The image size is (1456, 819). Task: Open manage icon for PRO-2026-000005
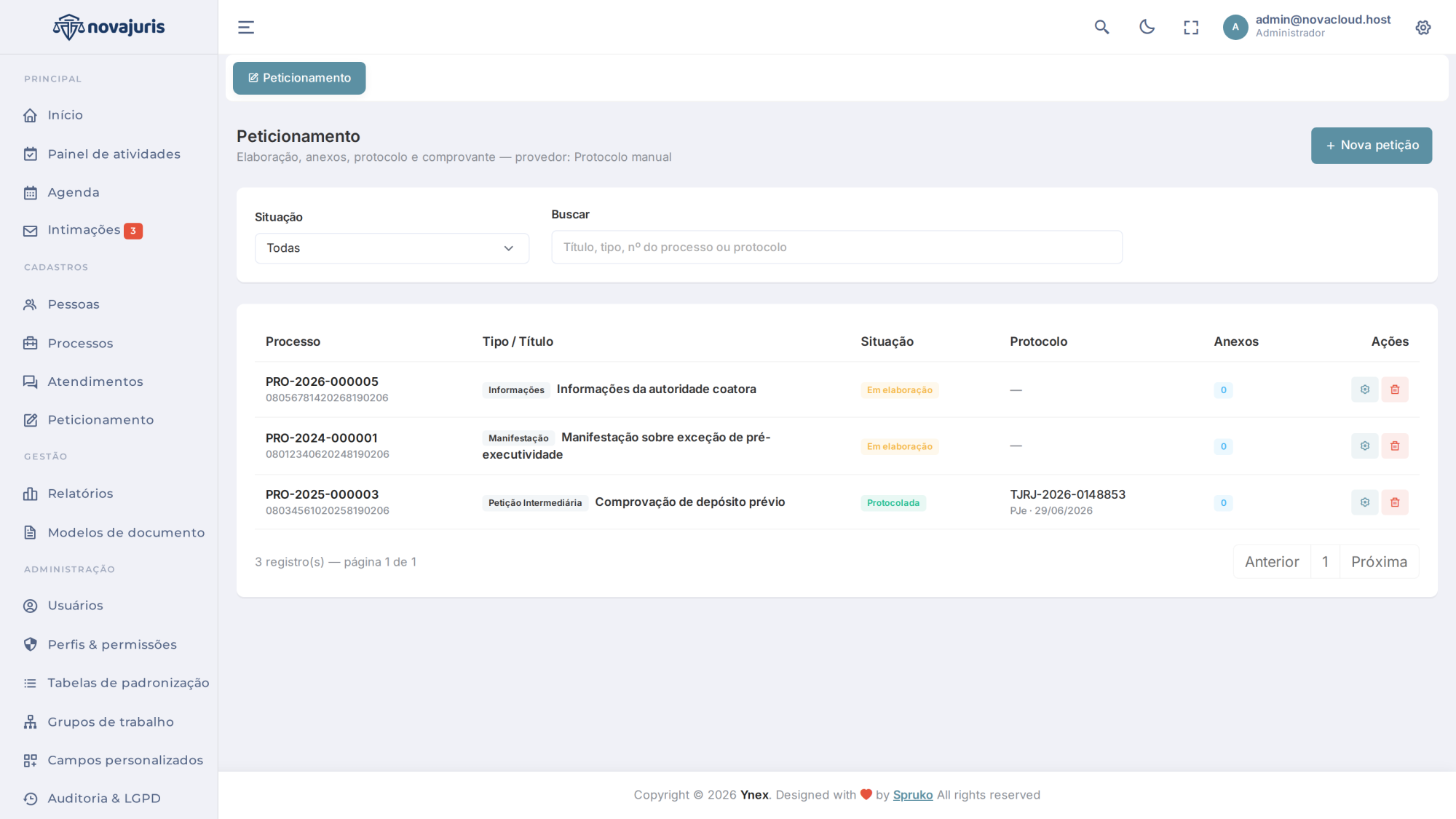(x=1365, y=389)
